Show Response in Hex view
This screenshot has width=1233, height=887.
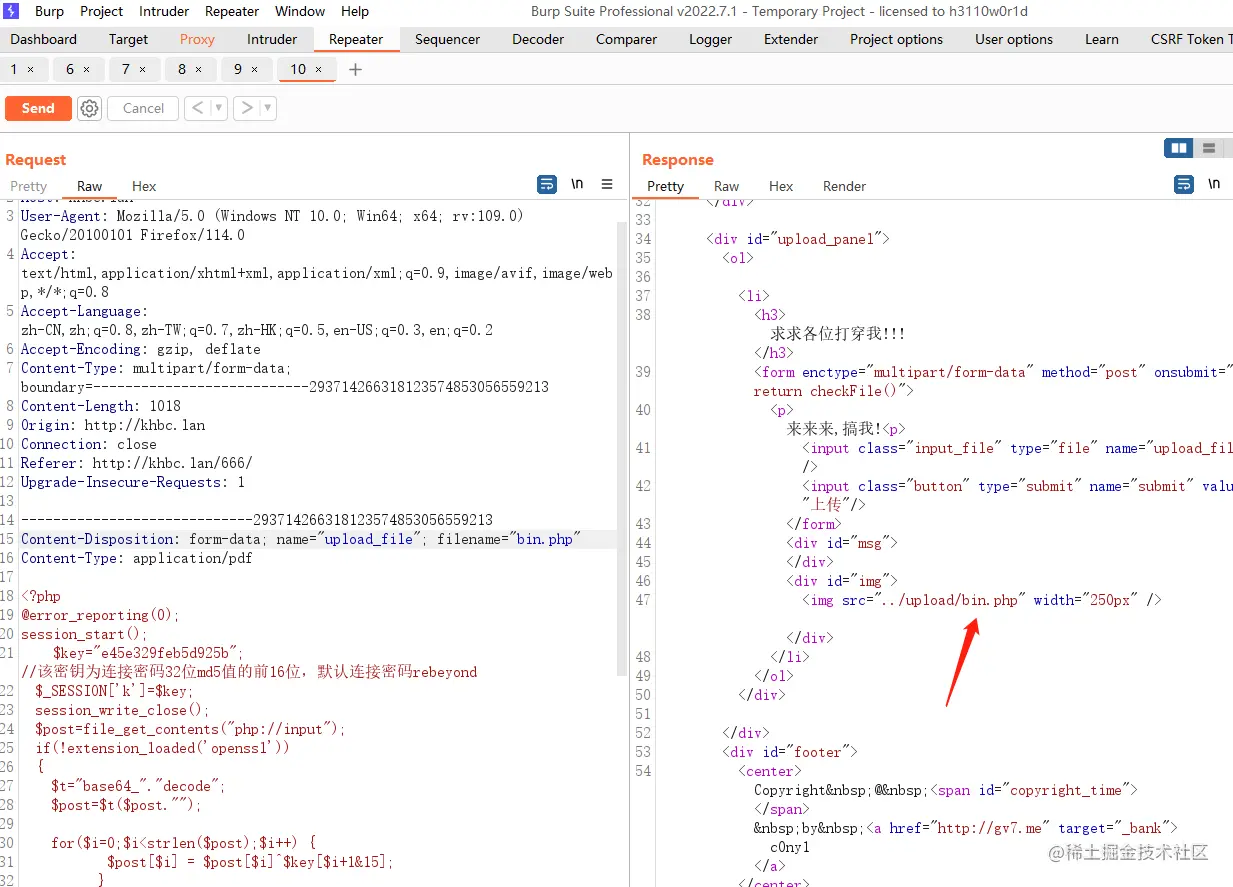[781, 186]
